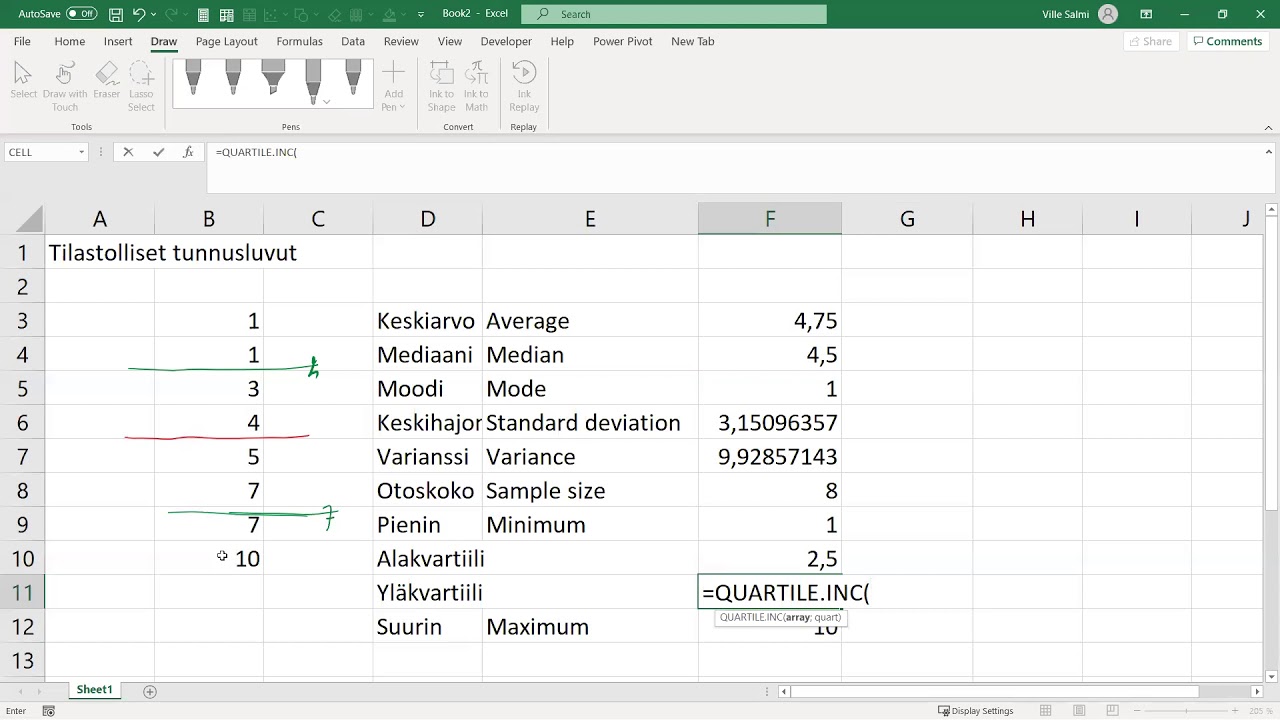Image resolution: width=1280 pixels, height=720 pixels.
Task: Expand the formula bar chevron
Action: [1269, 152]
